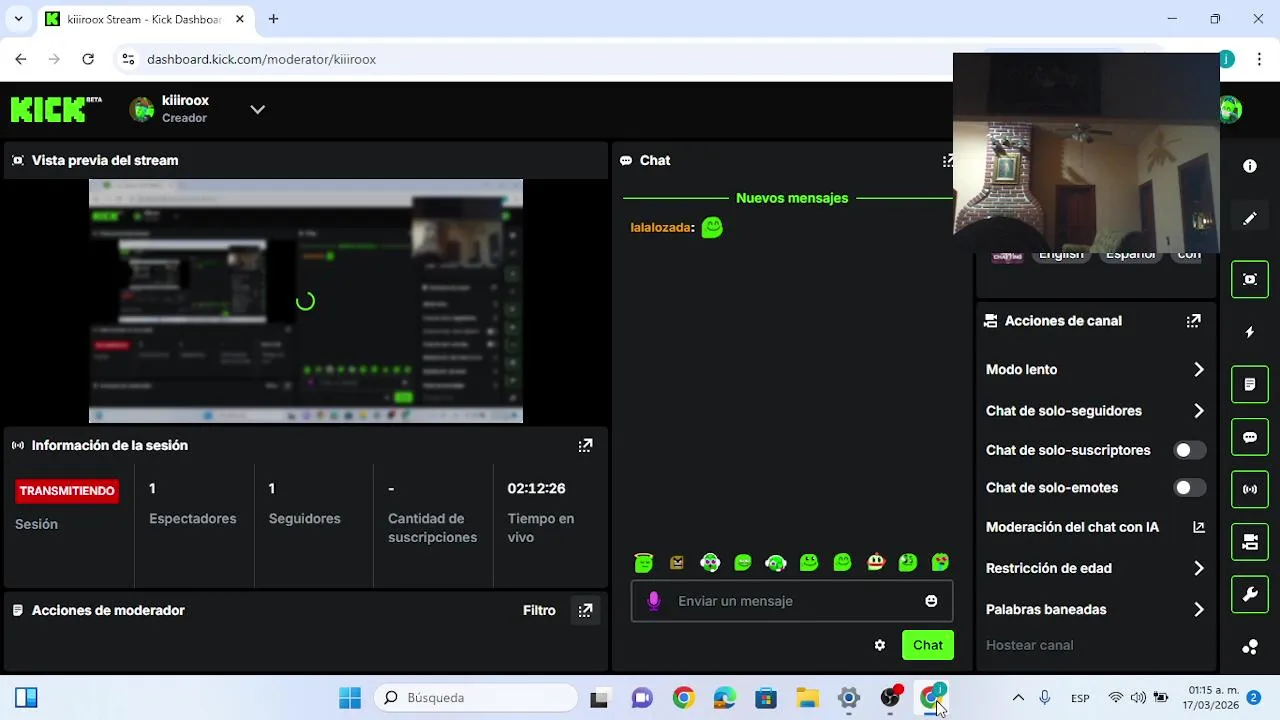Insert the angry brown box emote
Screen dimensions: 1280x720
coord(677,563)
